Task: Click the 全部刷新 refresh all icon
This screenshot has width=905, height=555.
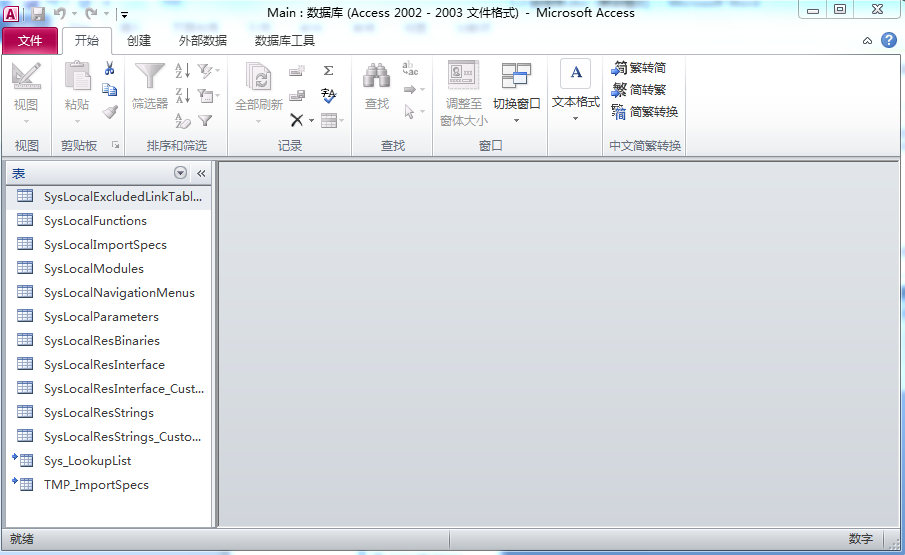Action: coord(259,77)
